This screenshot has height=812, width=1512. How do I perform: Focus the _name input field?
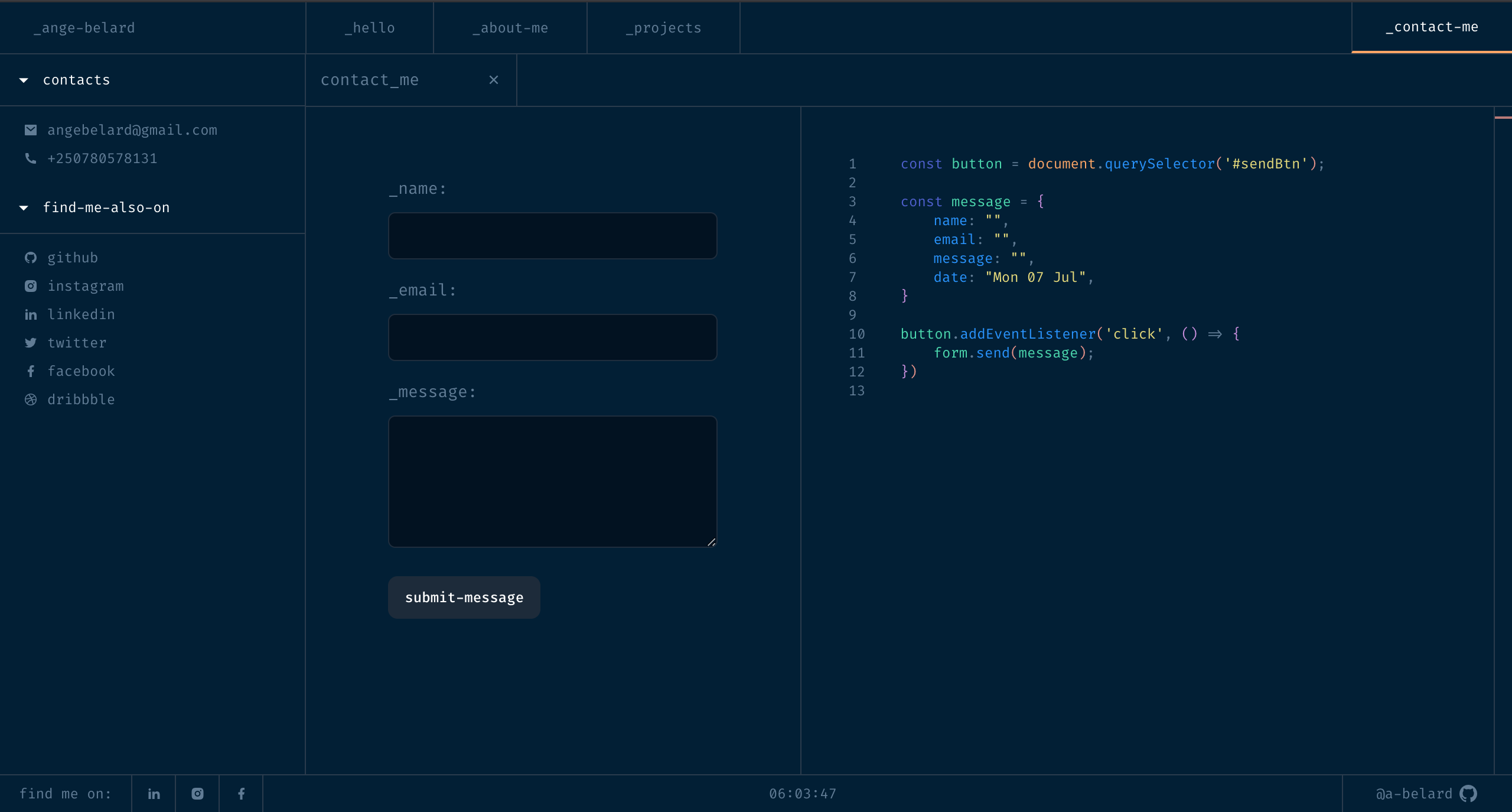552,236
